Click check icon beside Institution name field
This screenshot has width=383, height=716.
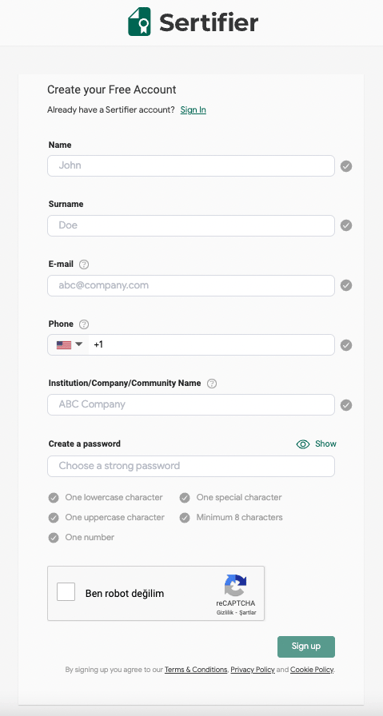tap(346, 405)
